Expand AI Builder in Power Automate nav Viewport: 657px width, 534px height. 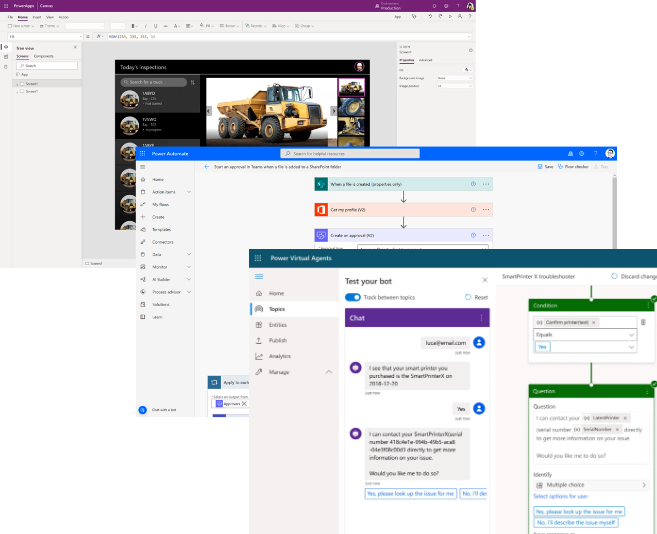[189, 279]
